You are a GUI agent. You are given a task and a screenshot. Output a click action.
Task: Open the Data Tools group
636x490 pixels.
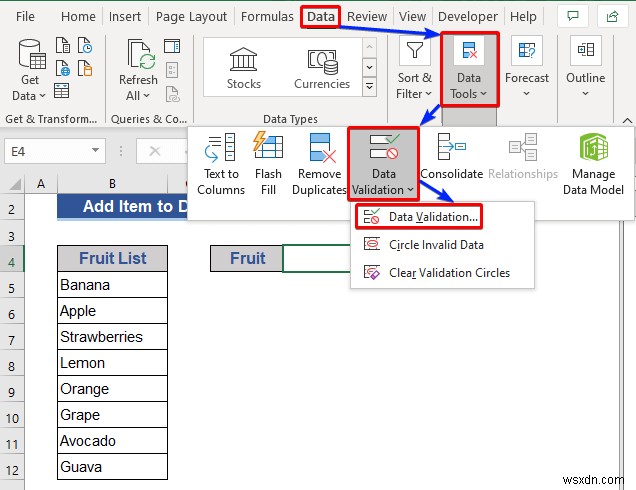(x=469, y=70)
